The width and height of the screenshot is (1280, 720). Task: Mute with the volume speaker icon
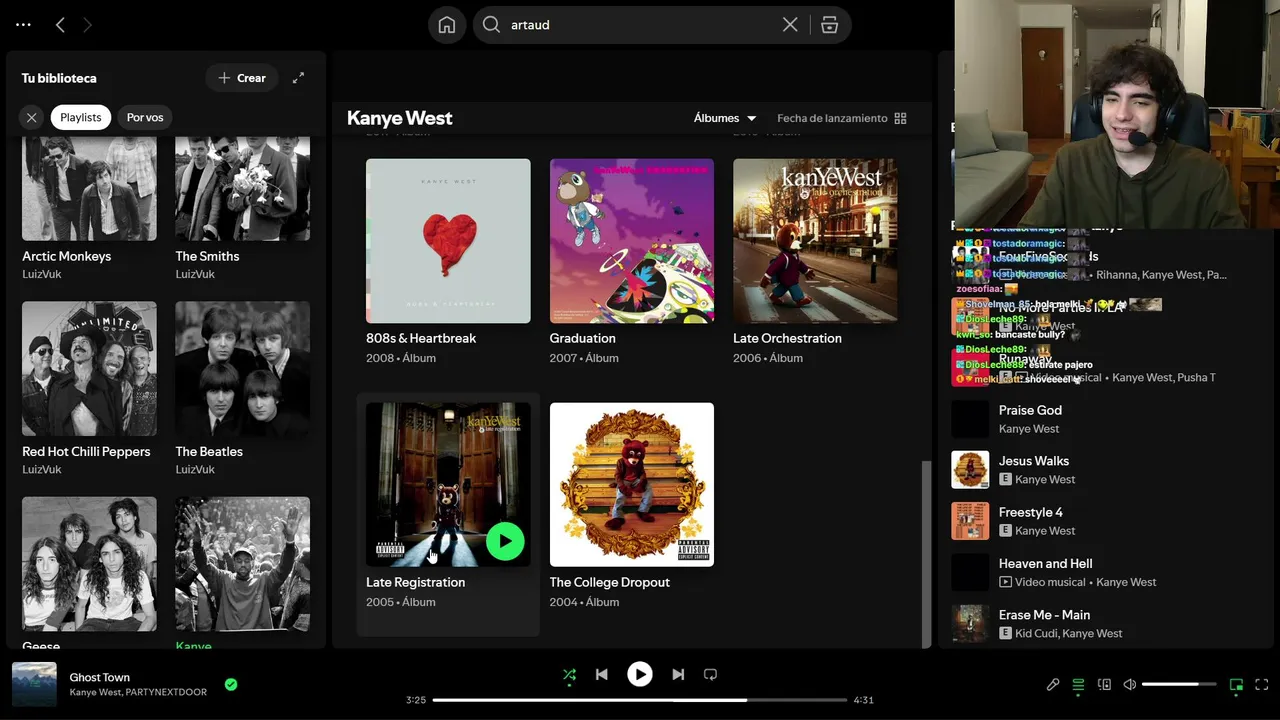[1130, 685]
